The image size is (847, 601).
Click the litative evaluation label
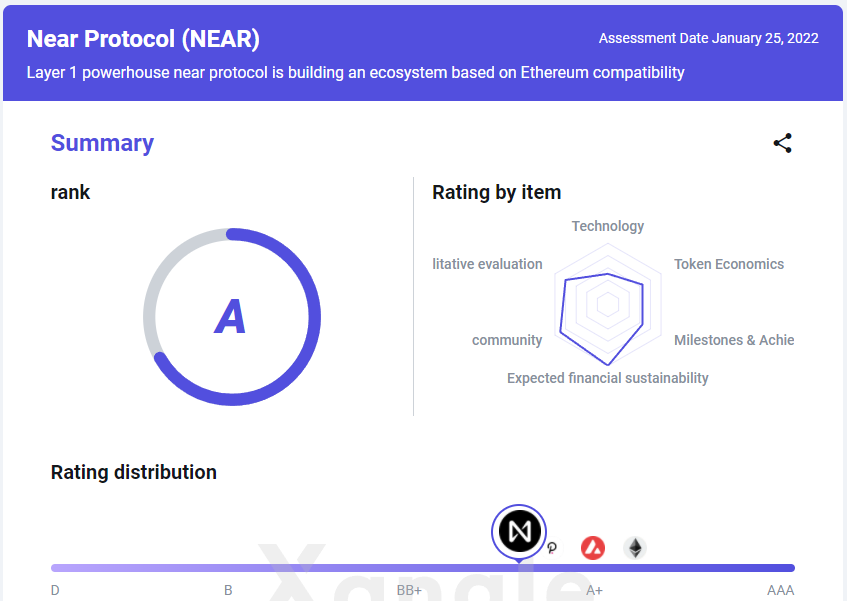(x=487, y=264)
